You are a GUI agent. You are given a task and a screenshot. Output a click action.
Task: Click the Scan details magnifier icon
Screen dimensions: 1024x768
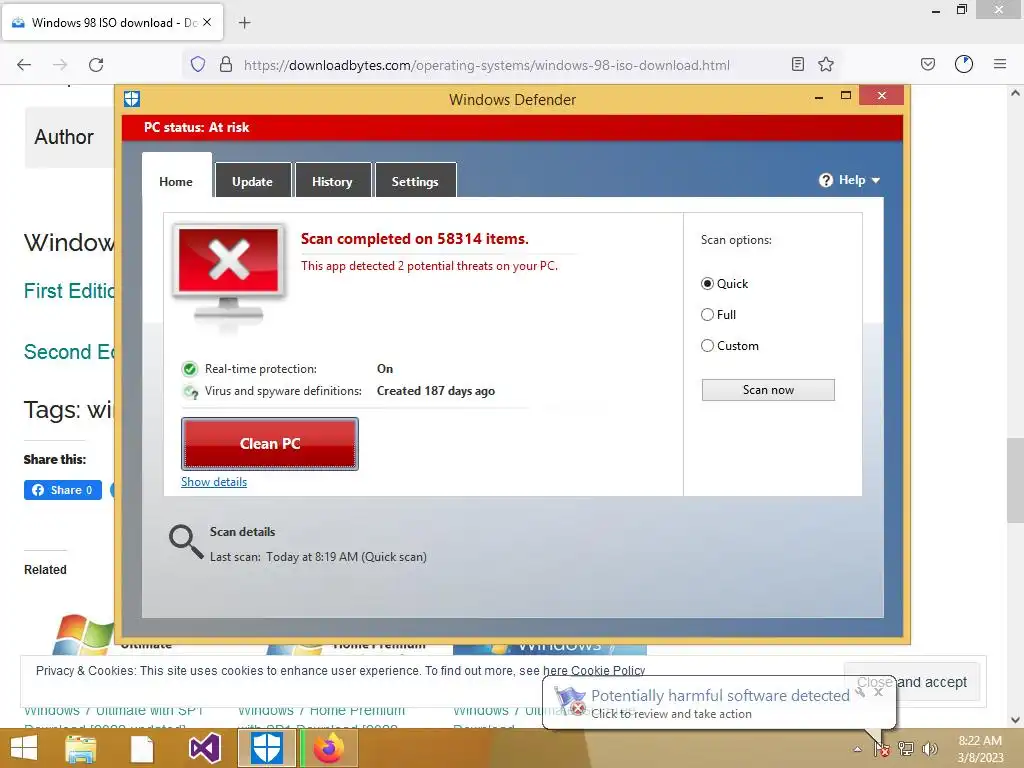point(186,542)
